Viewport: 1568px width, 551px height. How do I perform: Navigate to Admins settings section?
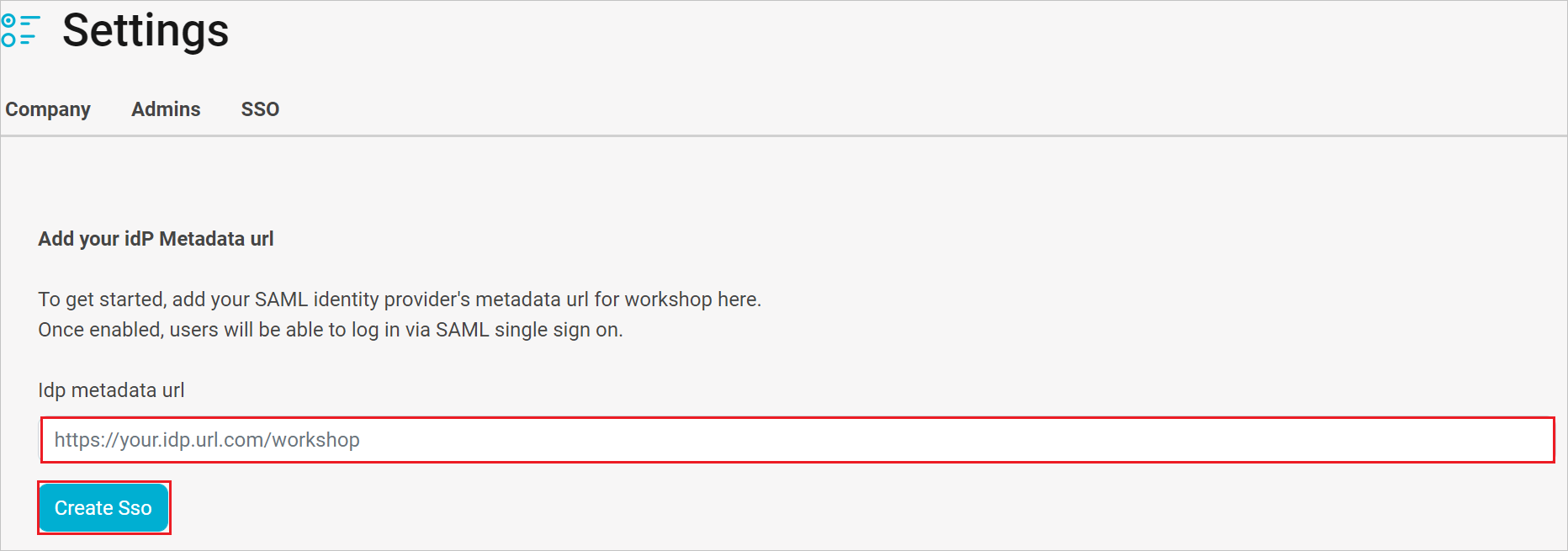(166, 109)
